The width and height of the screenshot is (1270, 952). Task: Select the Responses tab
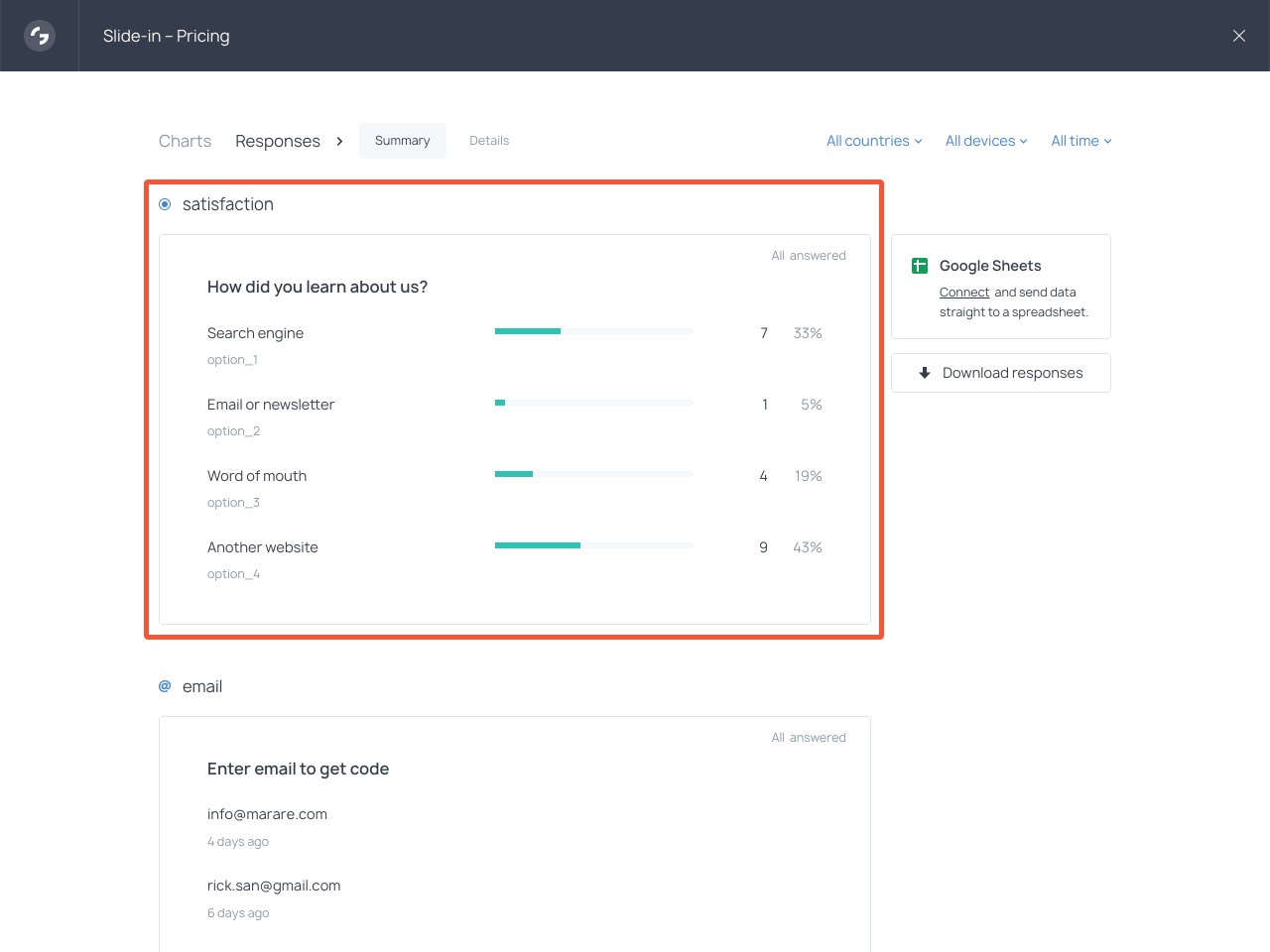[278, 141]
